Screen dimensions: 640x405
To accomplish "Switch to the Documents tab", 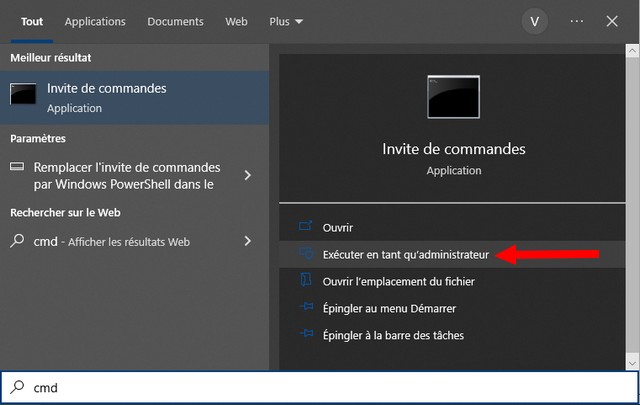I will (175, 21).
